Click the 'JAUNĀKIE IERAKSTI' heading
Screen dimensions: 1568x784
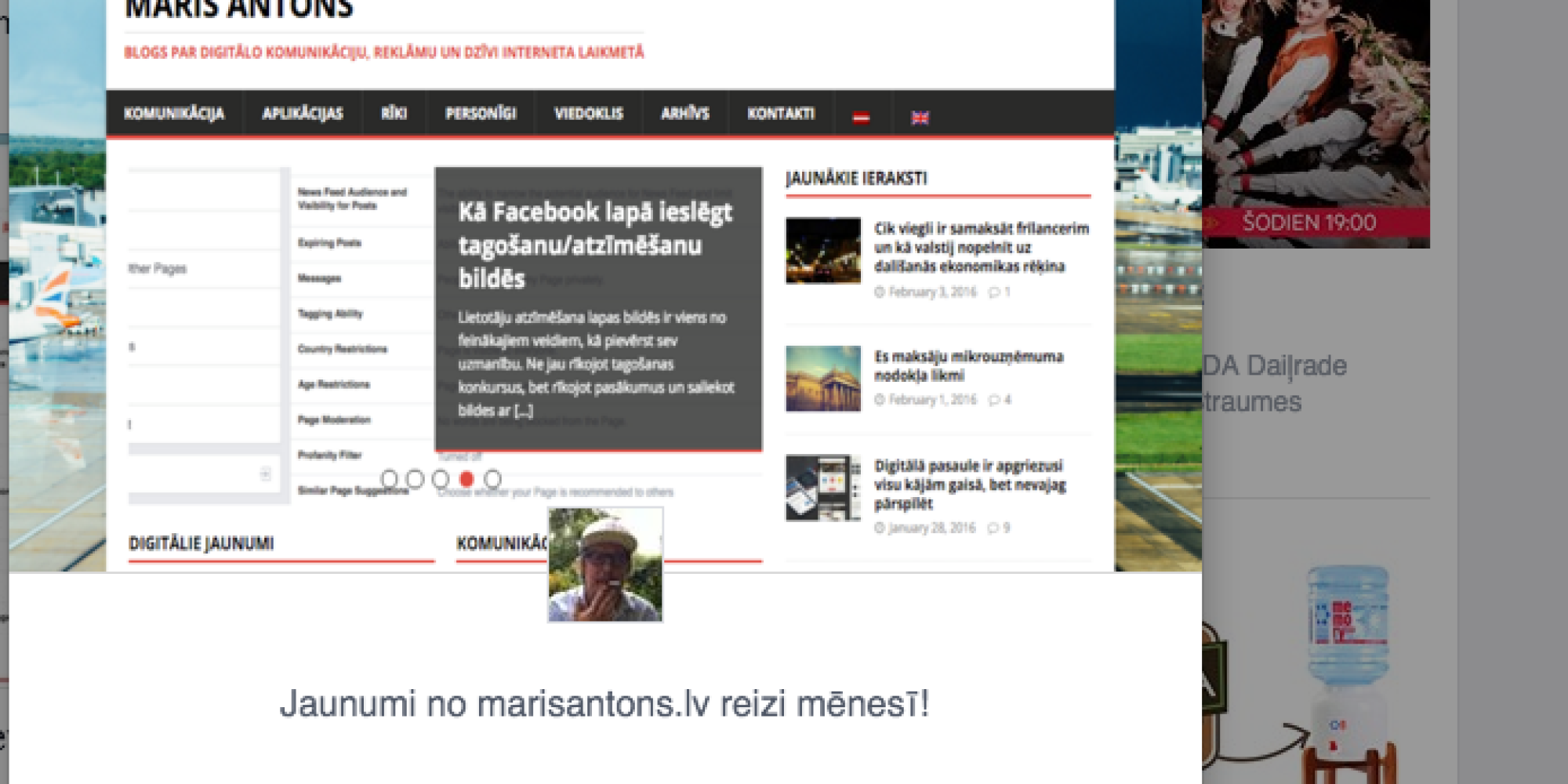tap(856, 179)
